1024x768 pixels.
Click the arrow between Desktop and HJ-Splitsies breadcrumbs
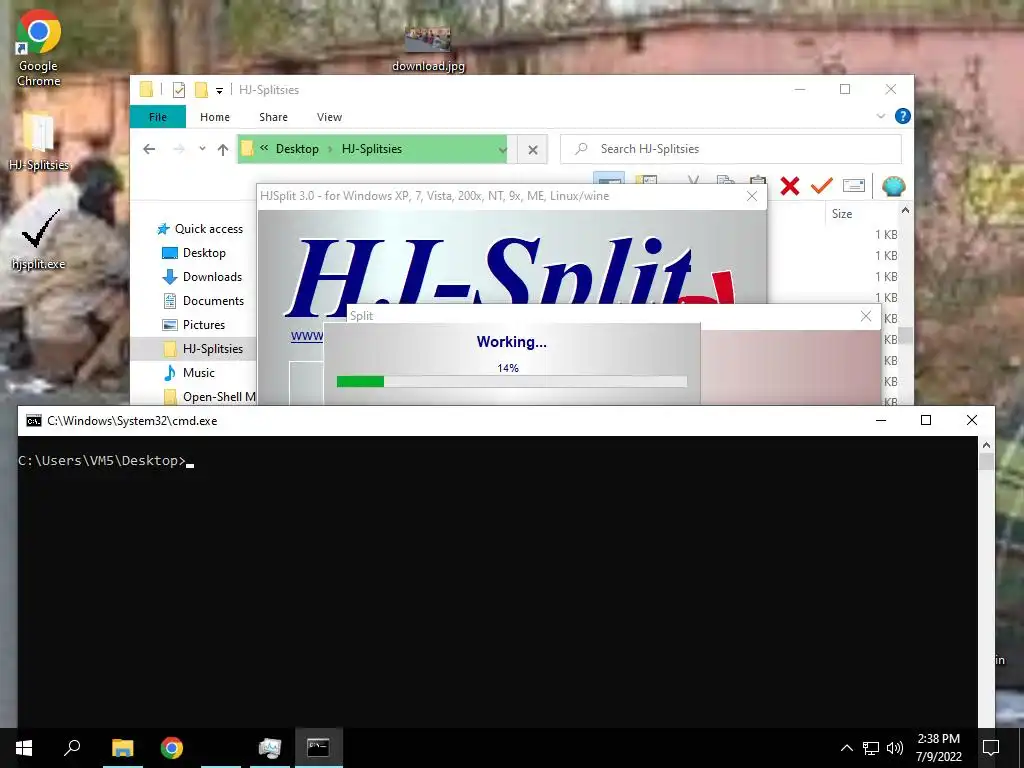[330, 149]
